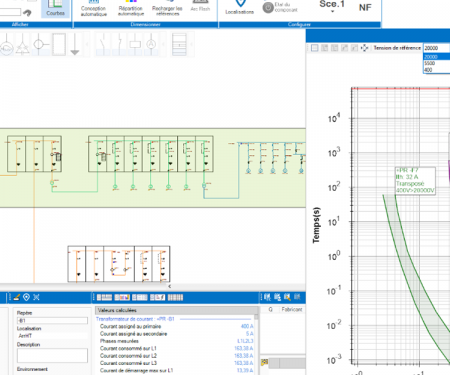Choose the switch symbol in palette
450x375 pixels.
click(x=103, y=44)
